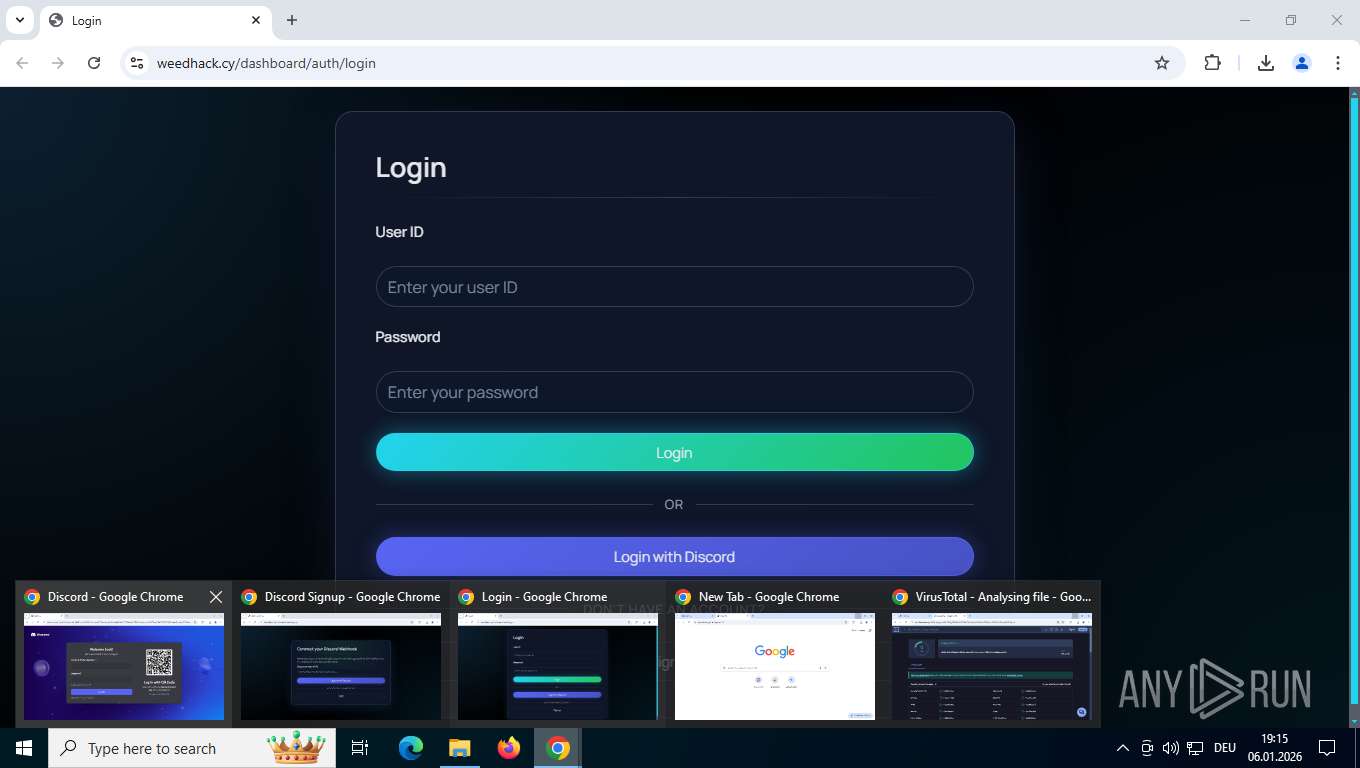The width and height of the screenshot is (1360, 768).
Task: Focus the address bar URL
Action: coord(266,63)
